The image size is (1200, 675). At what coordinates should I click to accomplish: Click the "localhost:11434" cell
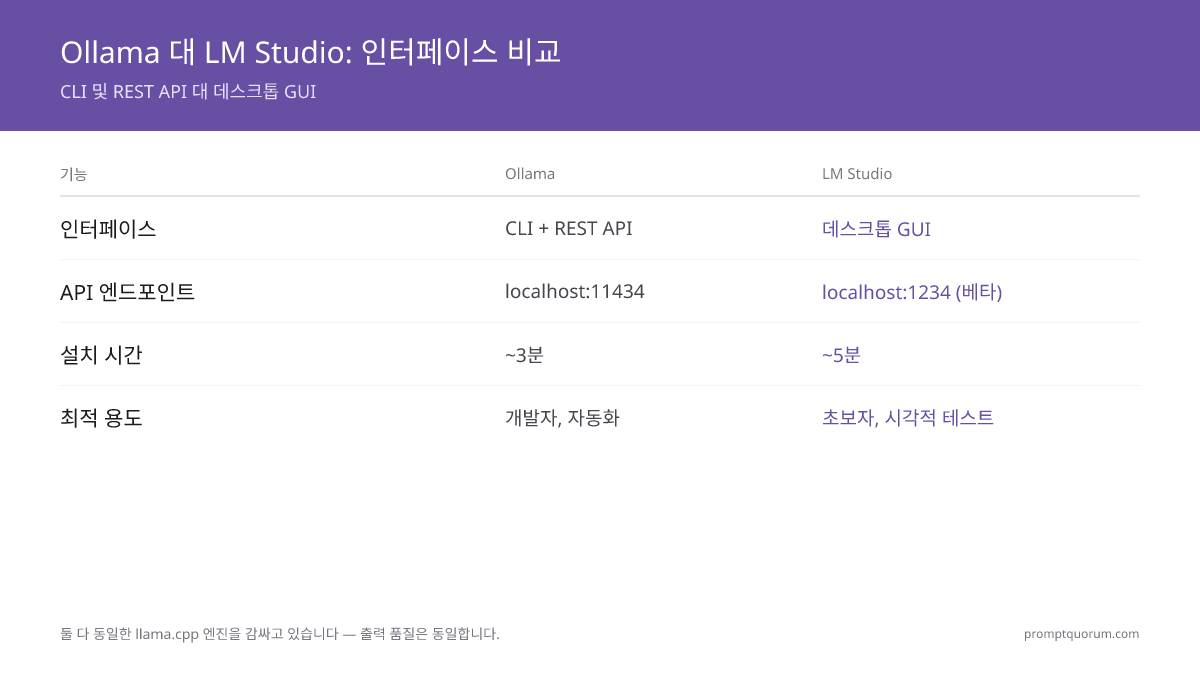click(575, 291)
